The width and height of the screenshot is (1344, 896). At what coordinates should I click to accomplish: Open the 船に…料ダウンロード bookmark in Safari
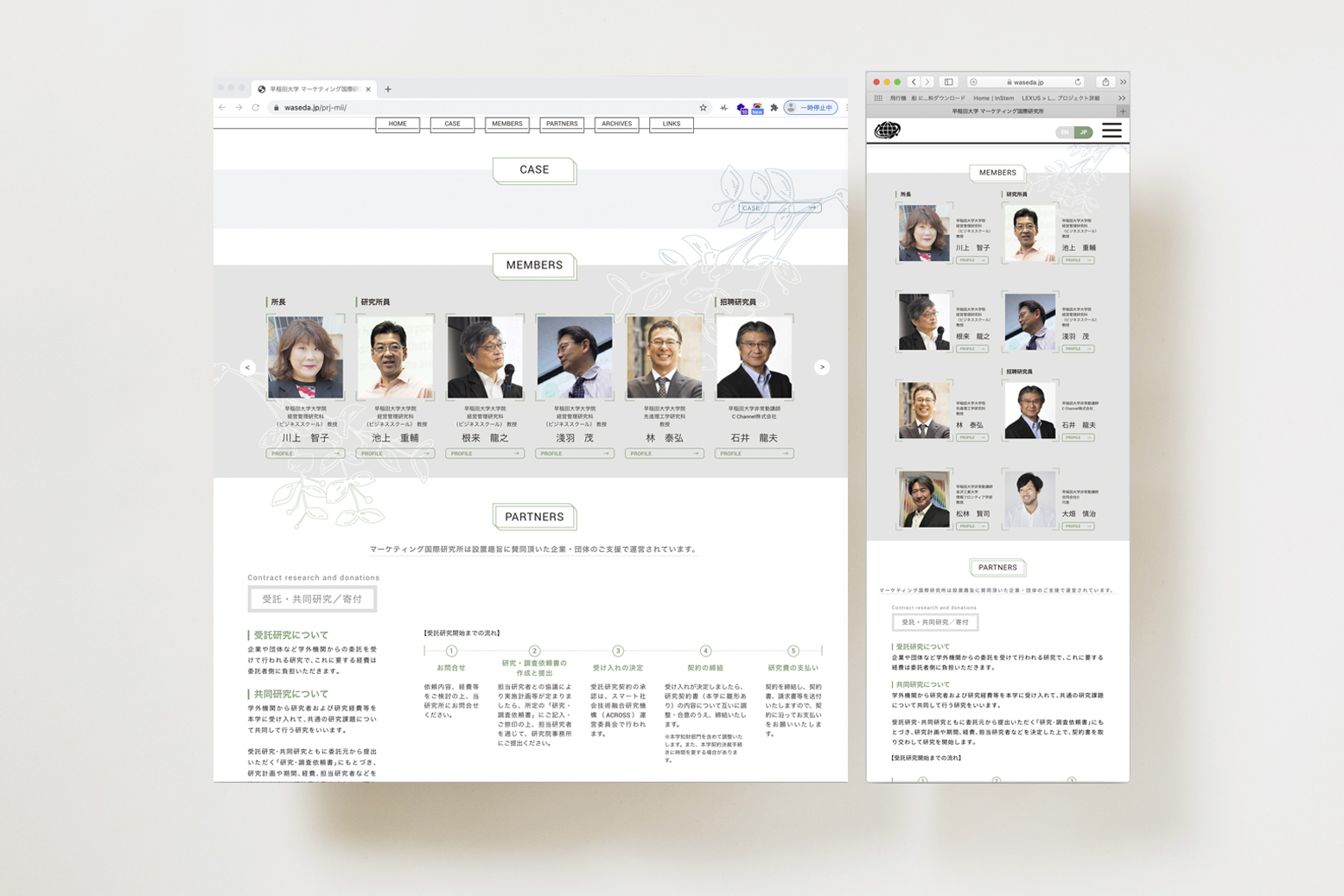click(x=939, y=98)
